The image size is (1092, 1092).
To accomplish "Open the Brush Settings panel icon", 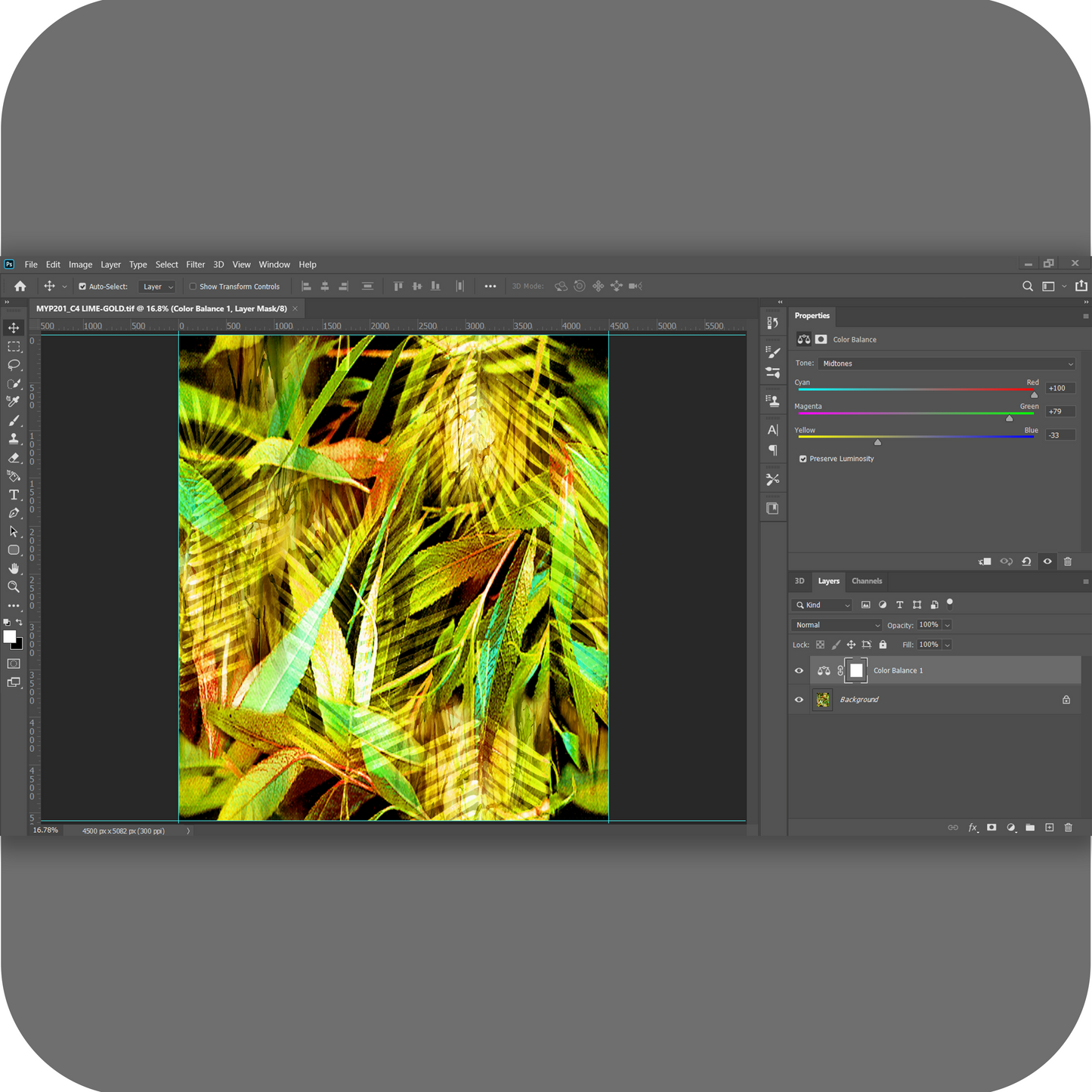I will [x=772, y=352].
